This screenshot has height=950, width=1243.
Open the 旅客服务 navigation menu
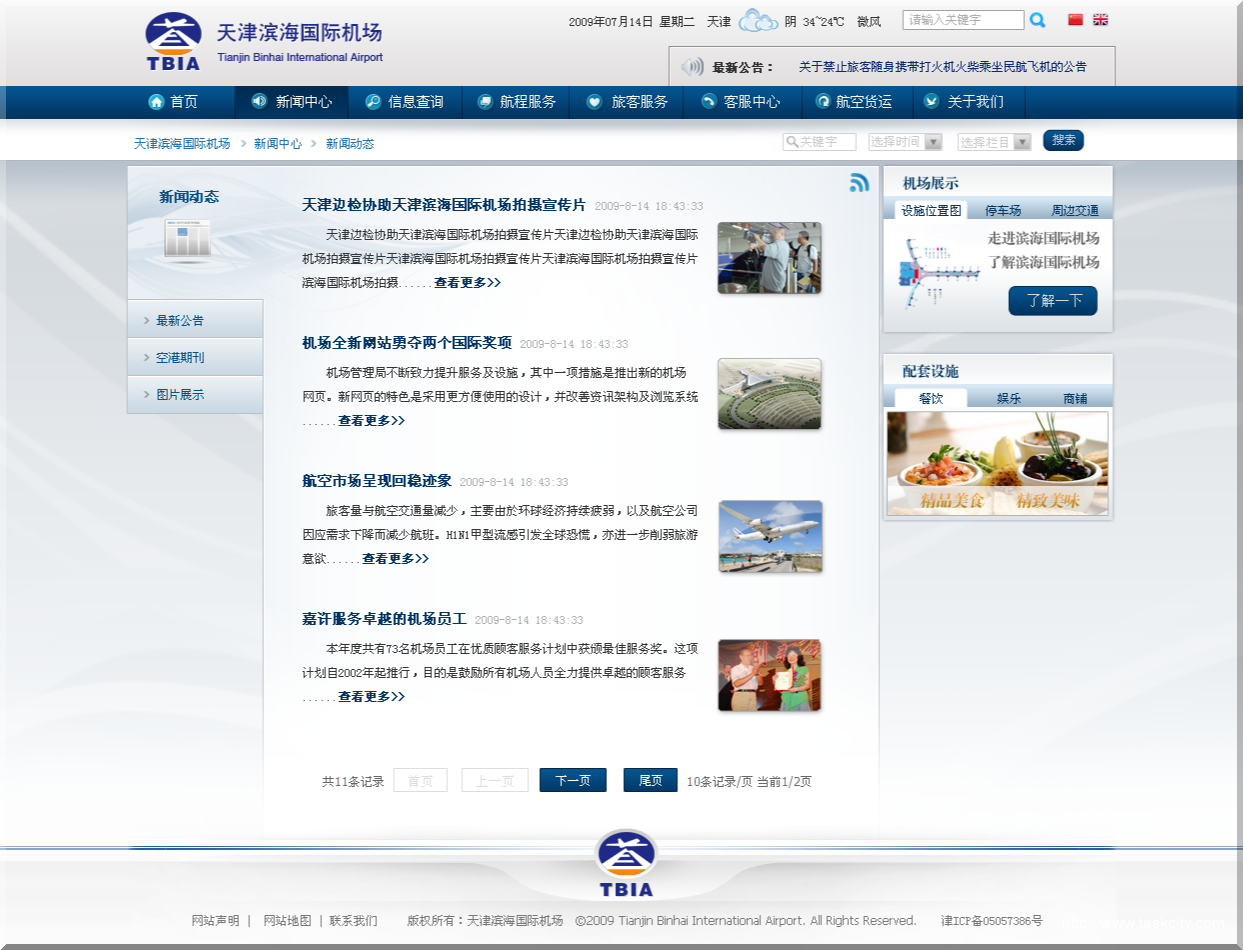[626, 102]
